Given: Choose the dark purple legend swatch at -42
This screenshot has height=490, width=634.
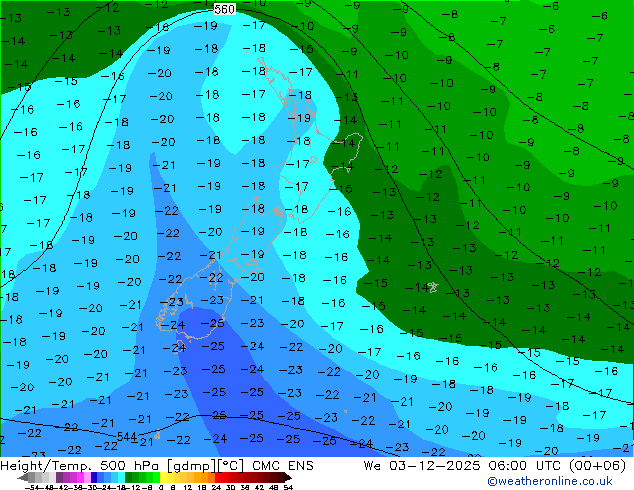Looking at the screenshot, I should (x=59, y=477).
